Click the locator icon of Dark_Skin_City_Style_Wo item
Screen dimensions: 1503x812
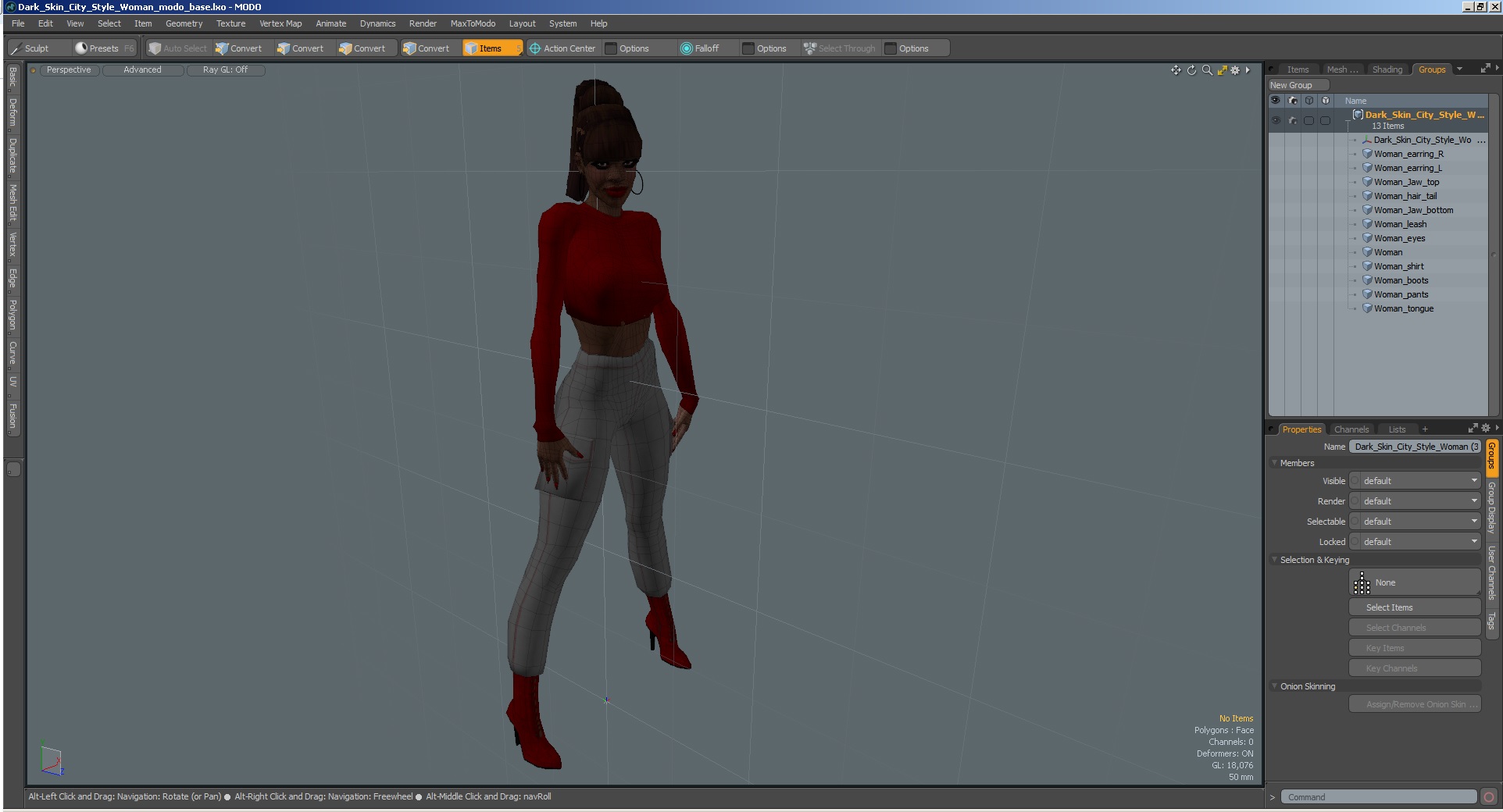coord(1368,140)
